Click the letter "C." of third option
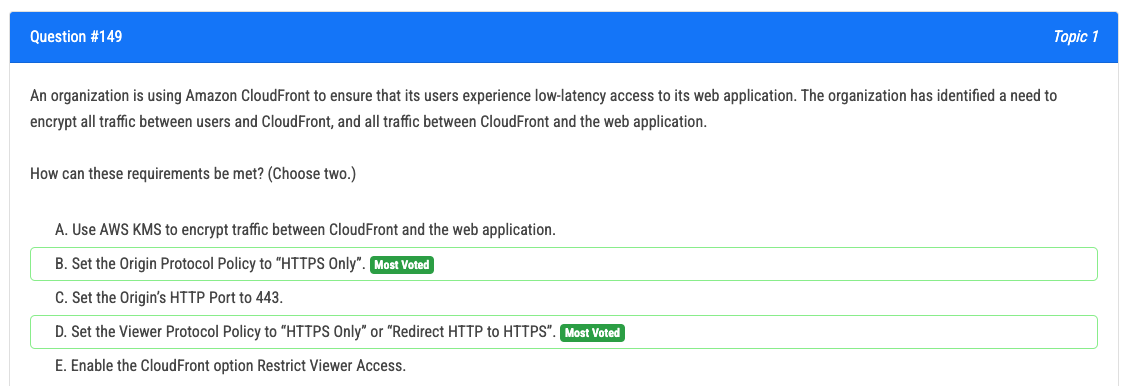 tap(61, 298)
